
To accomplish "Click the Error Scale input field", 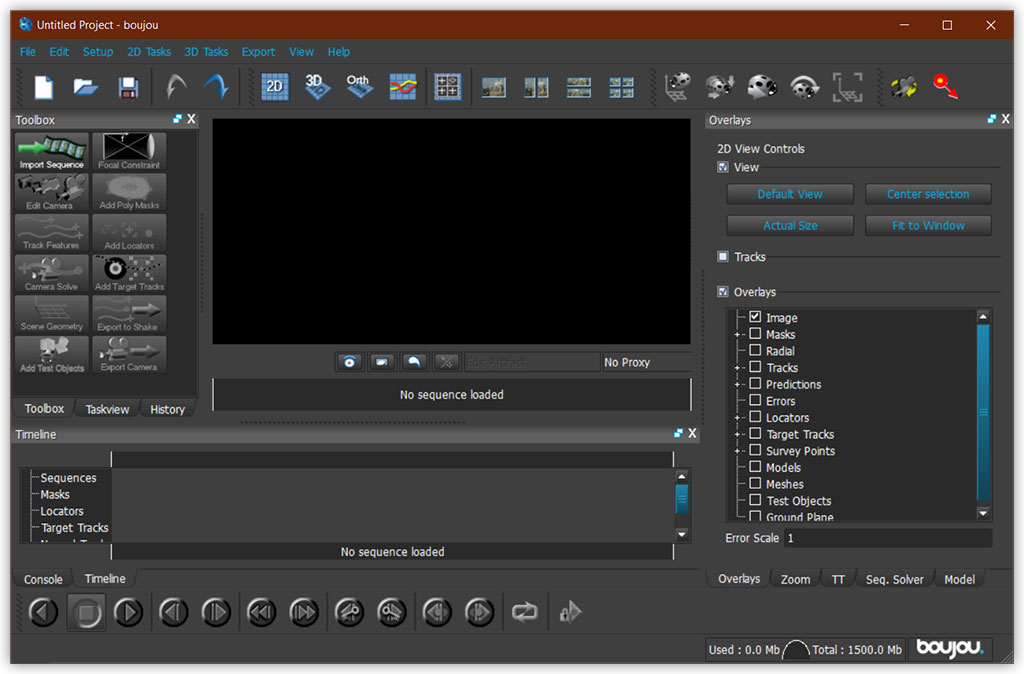I will click(x=887, y=538).
